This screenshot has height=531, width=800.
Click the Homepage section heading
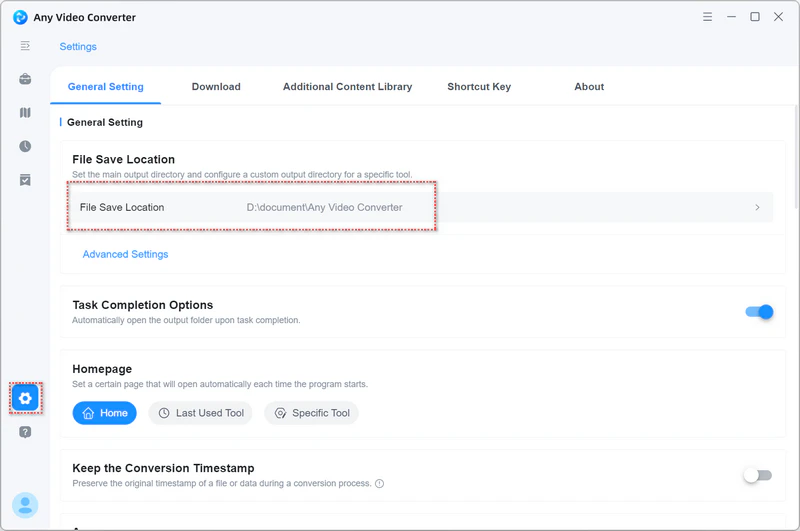pos(102,369)
